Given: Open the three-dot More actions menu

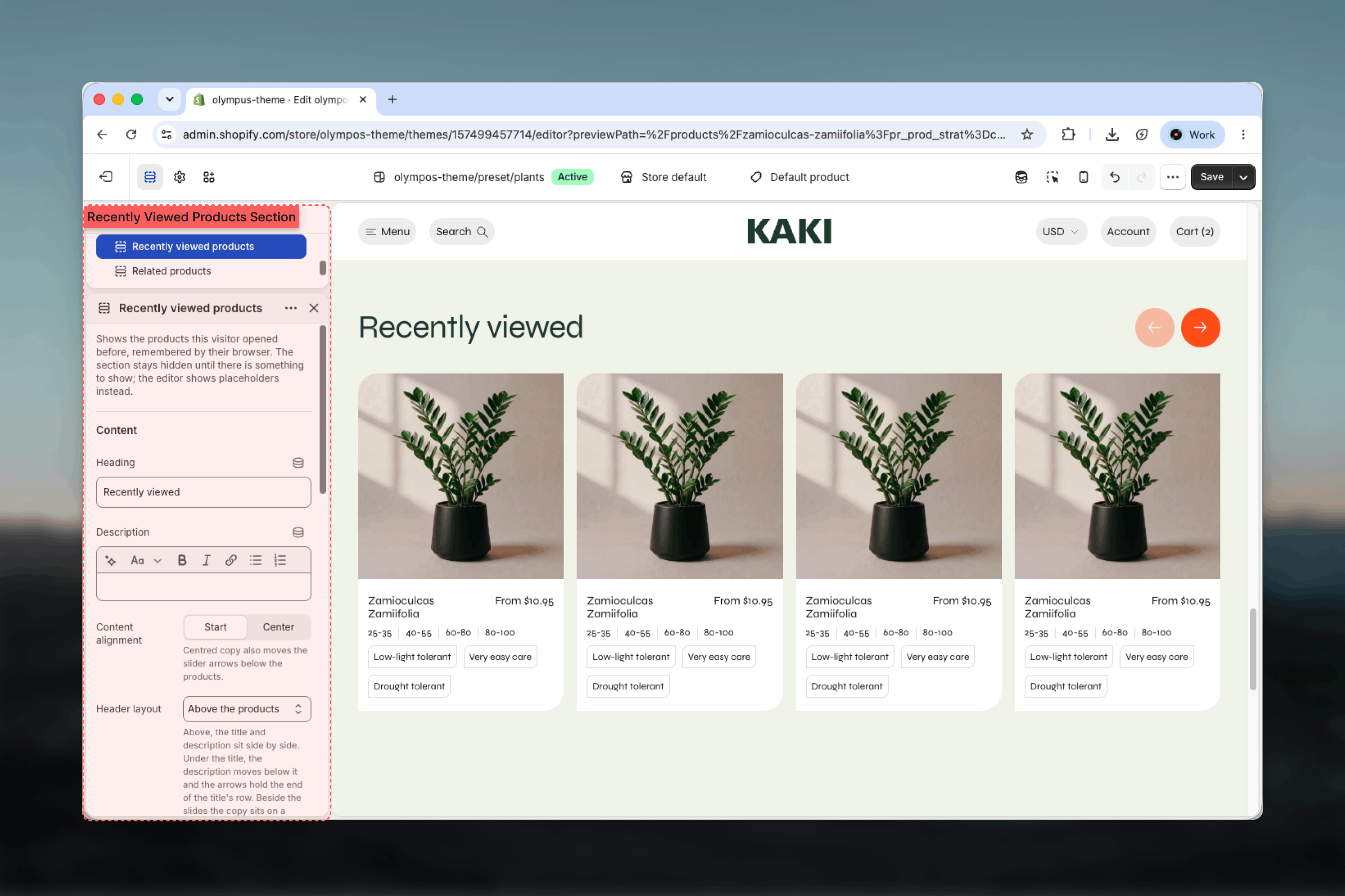Looking at the screenshot, I should click(x=1172, y=177).
